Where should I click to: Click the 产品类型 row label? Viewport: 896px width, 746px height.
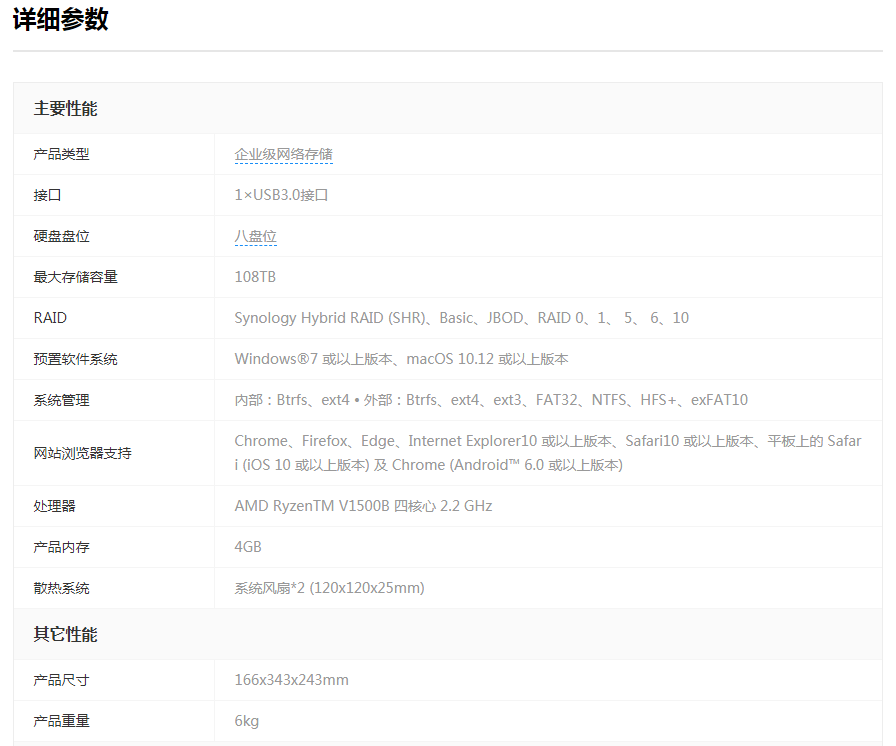(61, 154)
